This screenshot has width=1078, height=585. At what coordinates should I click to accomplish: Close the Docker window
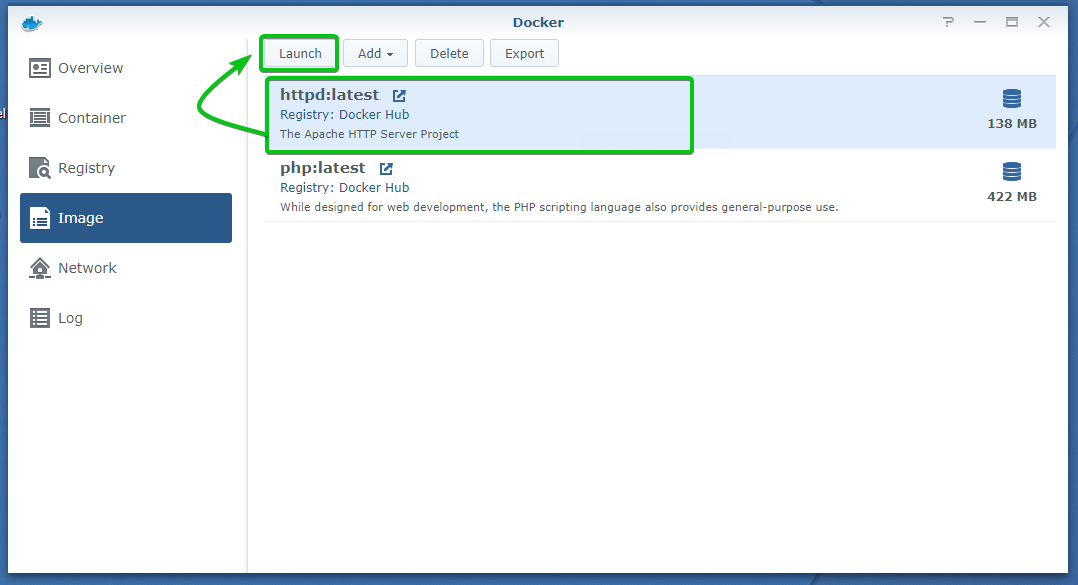pos(1044,22)
